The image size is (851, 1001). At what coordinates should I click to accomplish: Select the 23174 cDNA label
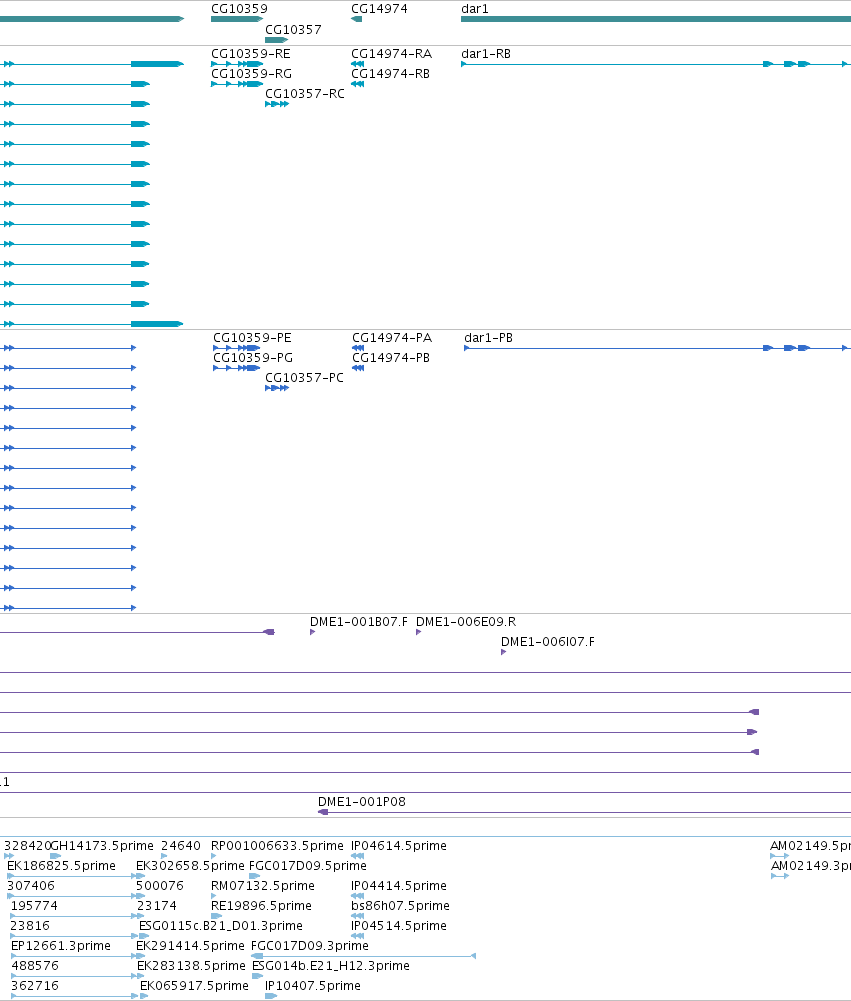(x=157, y=906)
